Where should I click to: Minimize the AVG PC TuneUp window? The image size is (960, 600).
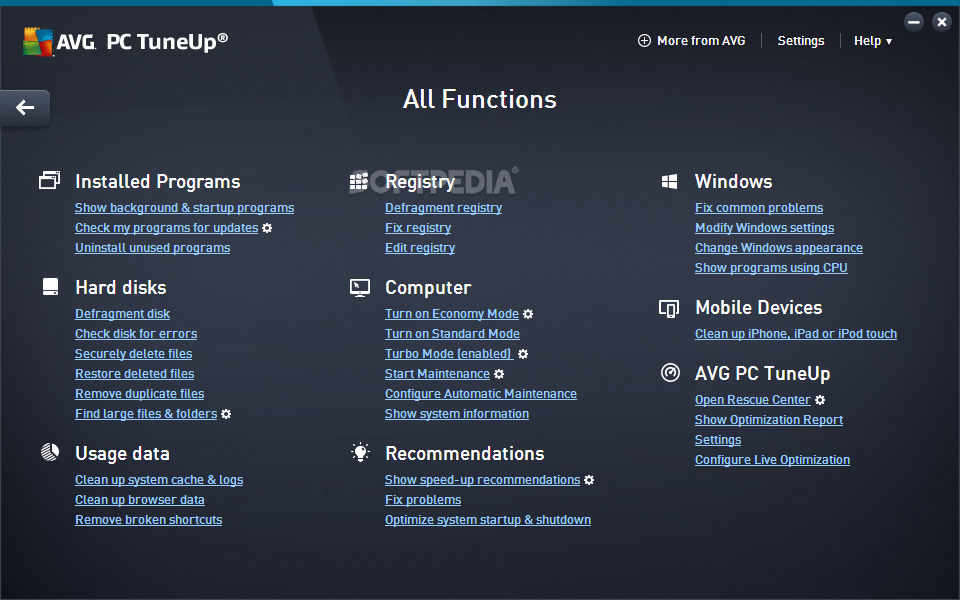click(913, 22)
